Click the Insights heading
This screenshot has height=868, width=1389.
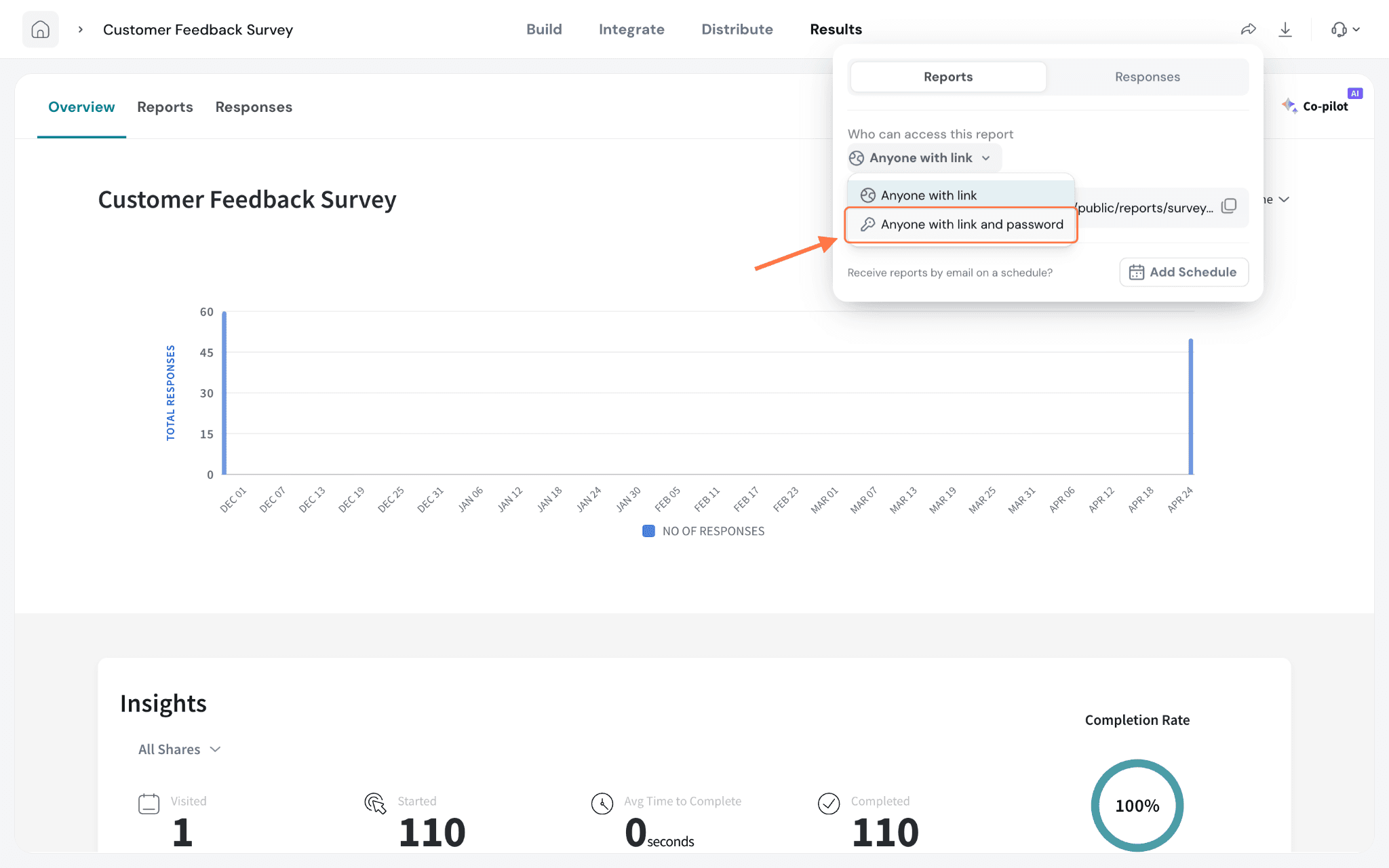[163, 703]
